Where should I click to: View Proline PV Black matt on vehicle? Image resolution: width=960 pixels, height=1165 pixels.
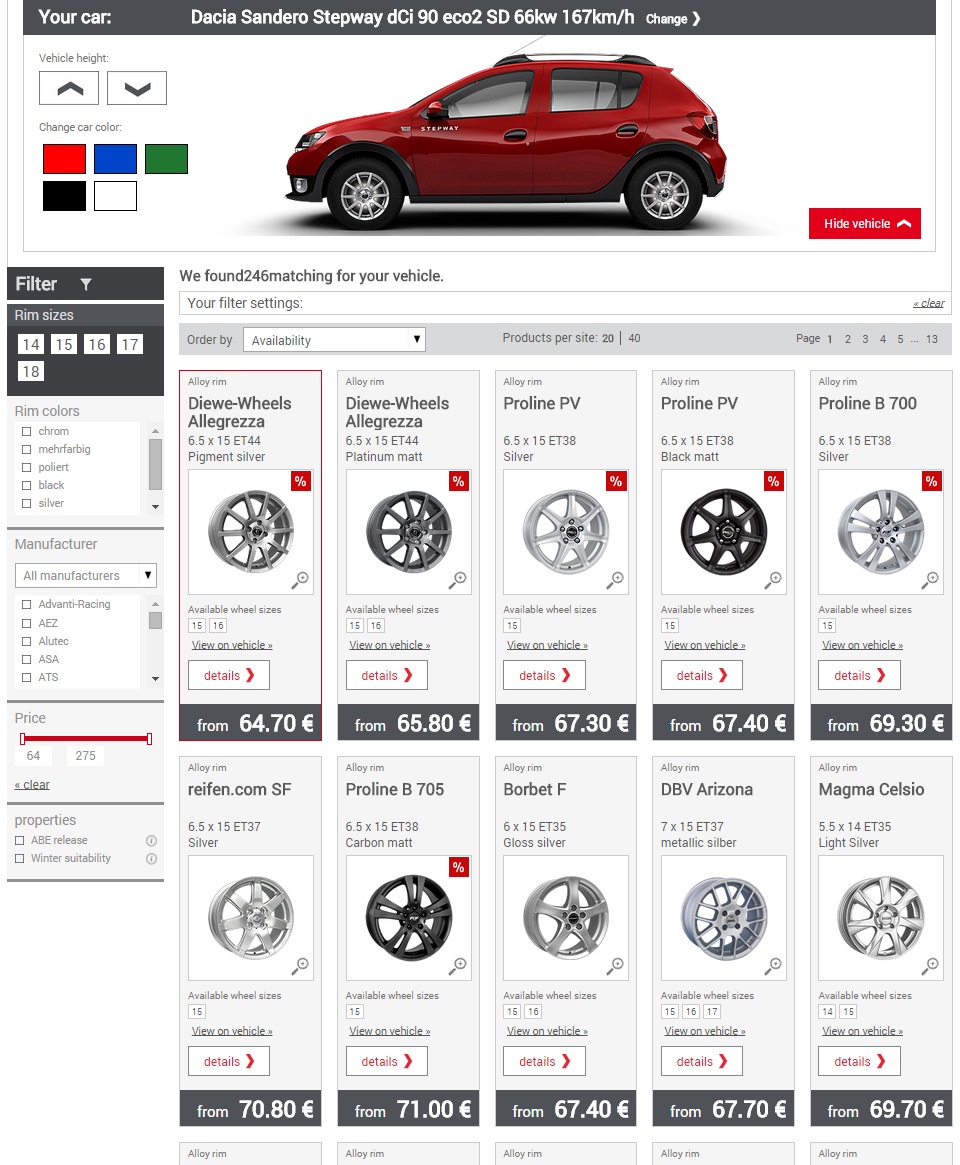pos(704,645)
